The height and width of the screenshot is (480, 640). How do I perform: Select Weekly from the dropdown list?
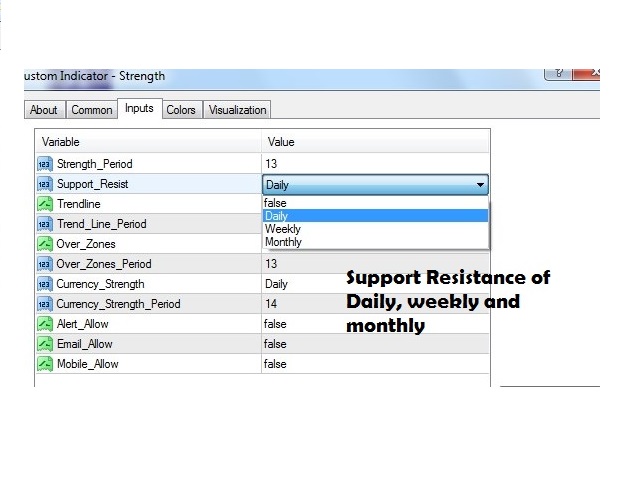(x=282, y=229)
